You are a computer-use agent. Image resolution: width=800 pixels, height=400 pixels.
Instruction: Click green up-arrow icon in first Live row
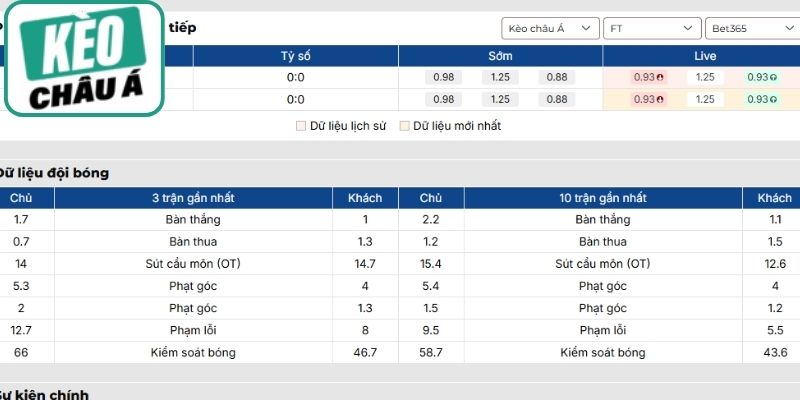pyautogui.click(x=773, y=78)
